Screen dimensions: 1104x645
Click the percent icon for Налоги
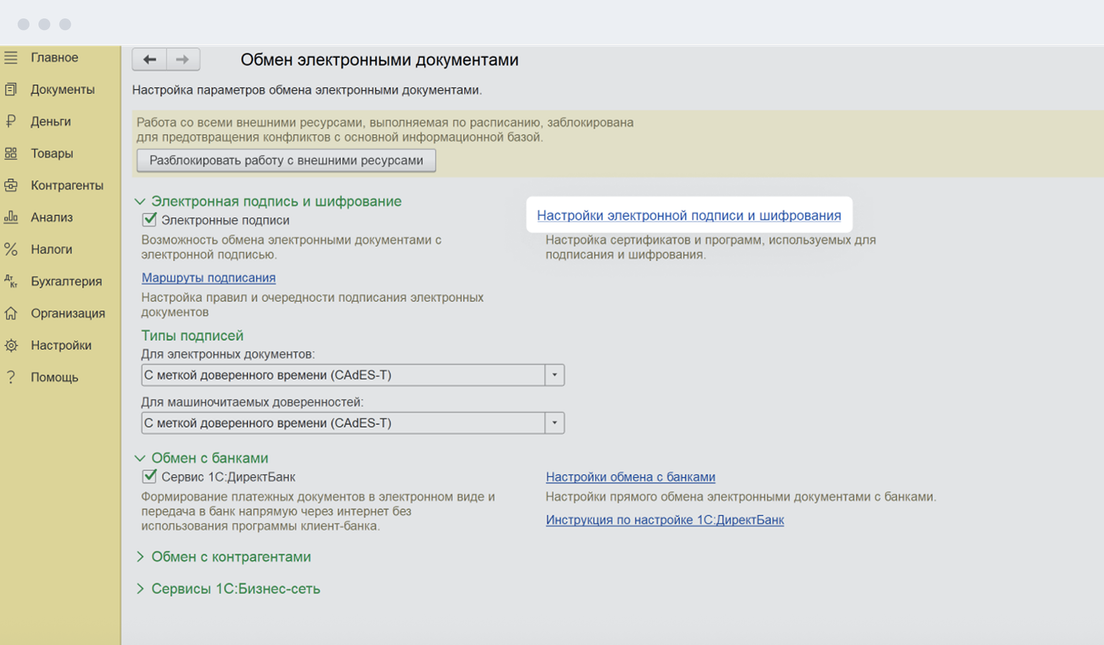tap(11, 250)
